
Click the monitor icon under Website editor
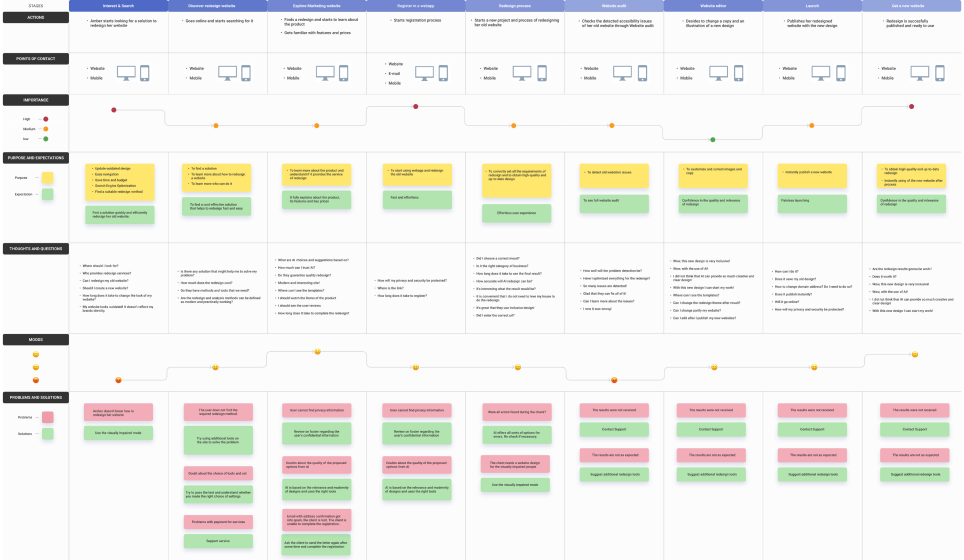click(719, 73)
